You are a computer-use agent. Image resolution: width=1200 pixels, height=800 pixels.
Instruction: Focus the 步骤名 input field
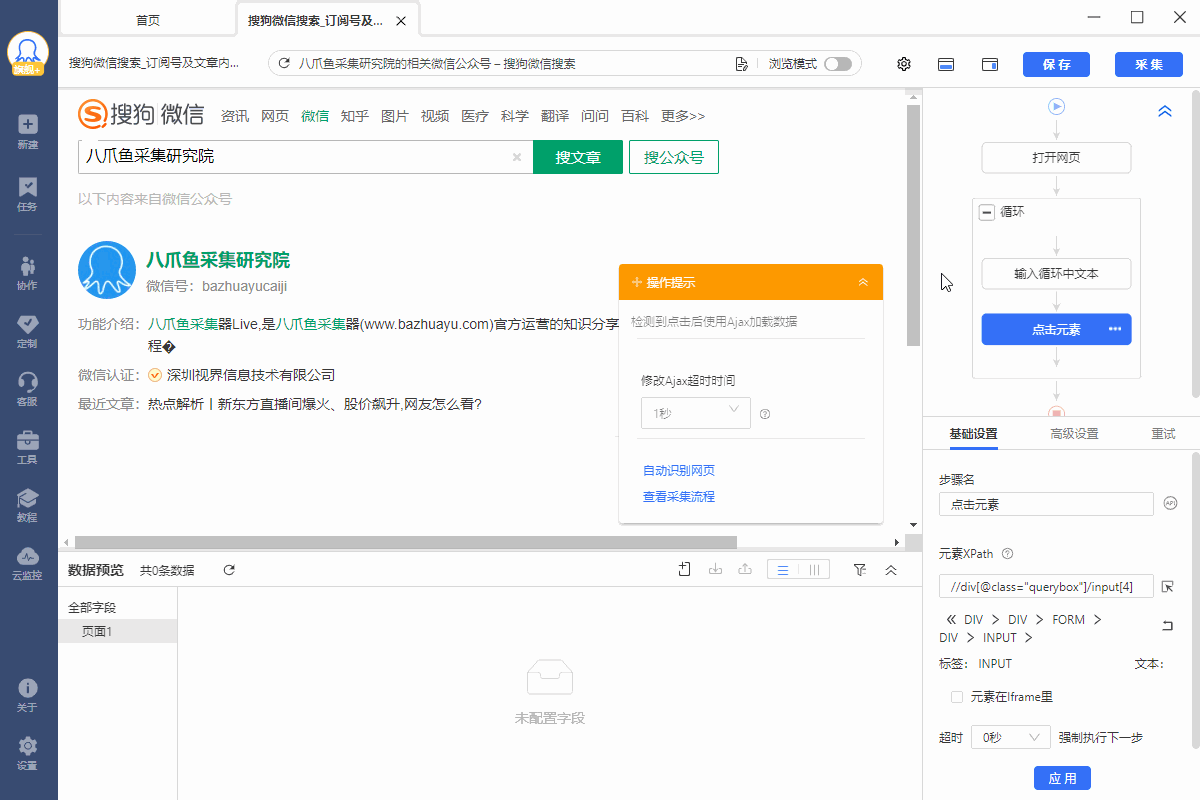[1046, 504]
